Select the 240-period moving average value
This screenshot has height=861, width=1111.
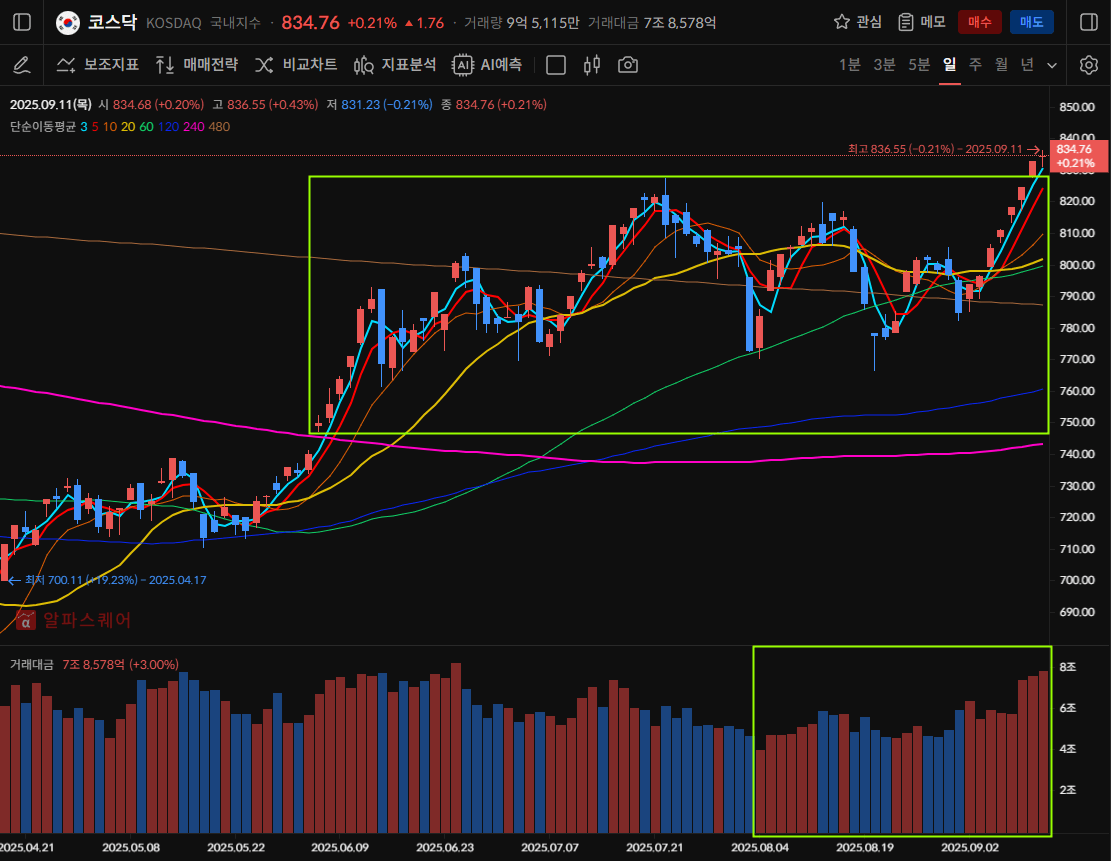pos(193,127)
